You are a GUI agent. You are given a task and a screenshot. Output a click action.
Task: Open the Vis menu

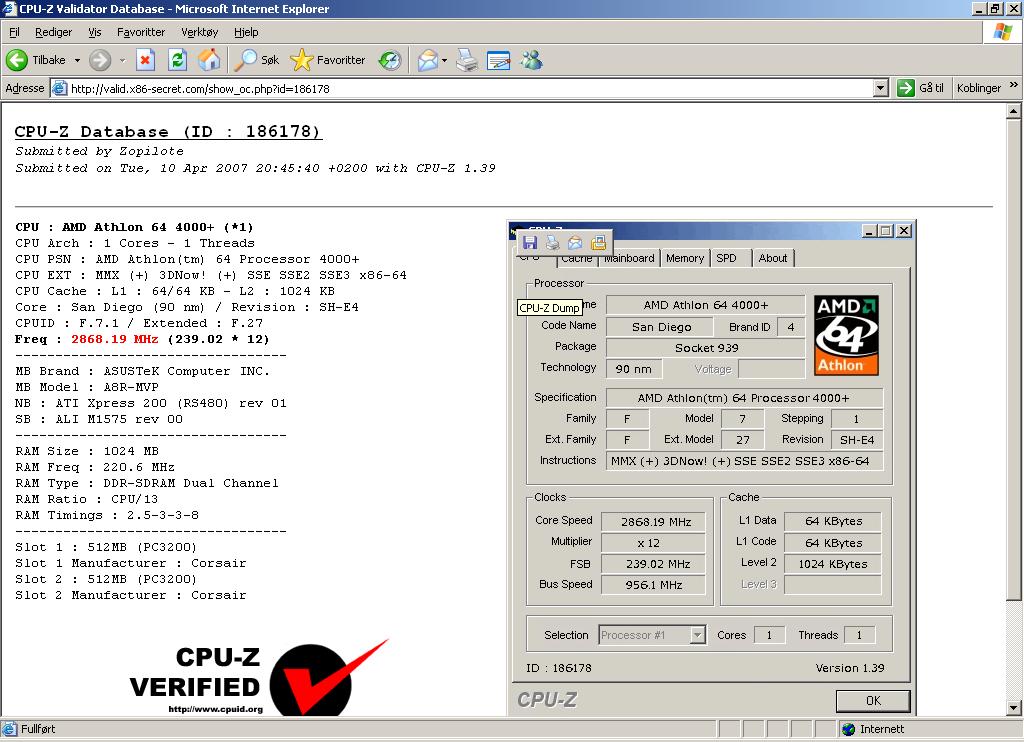[95, 32]
